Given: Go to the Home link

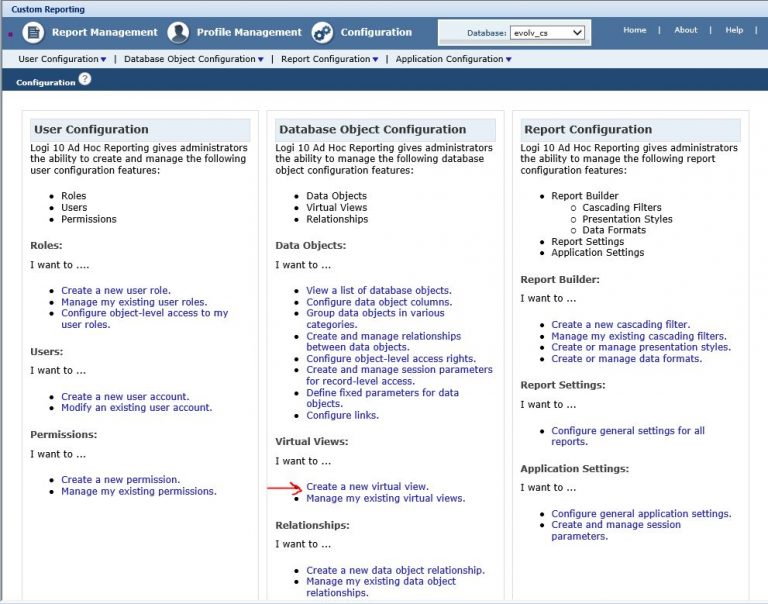Looking at the screenshot, I should [x=634, y=30].
